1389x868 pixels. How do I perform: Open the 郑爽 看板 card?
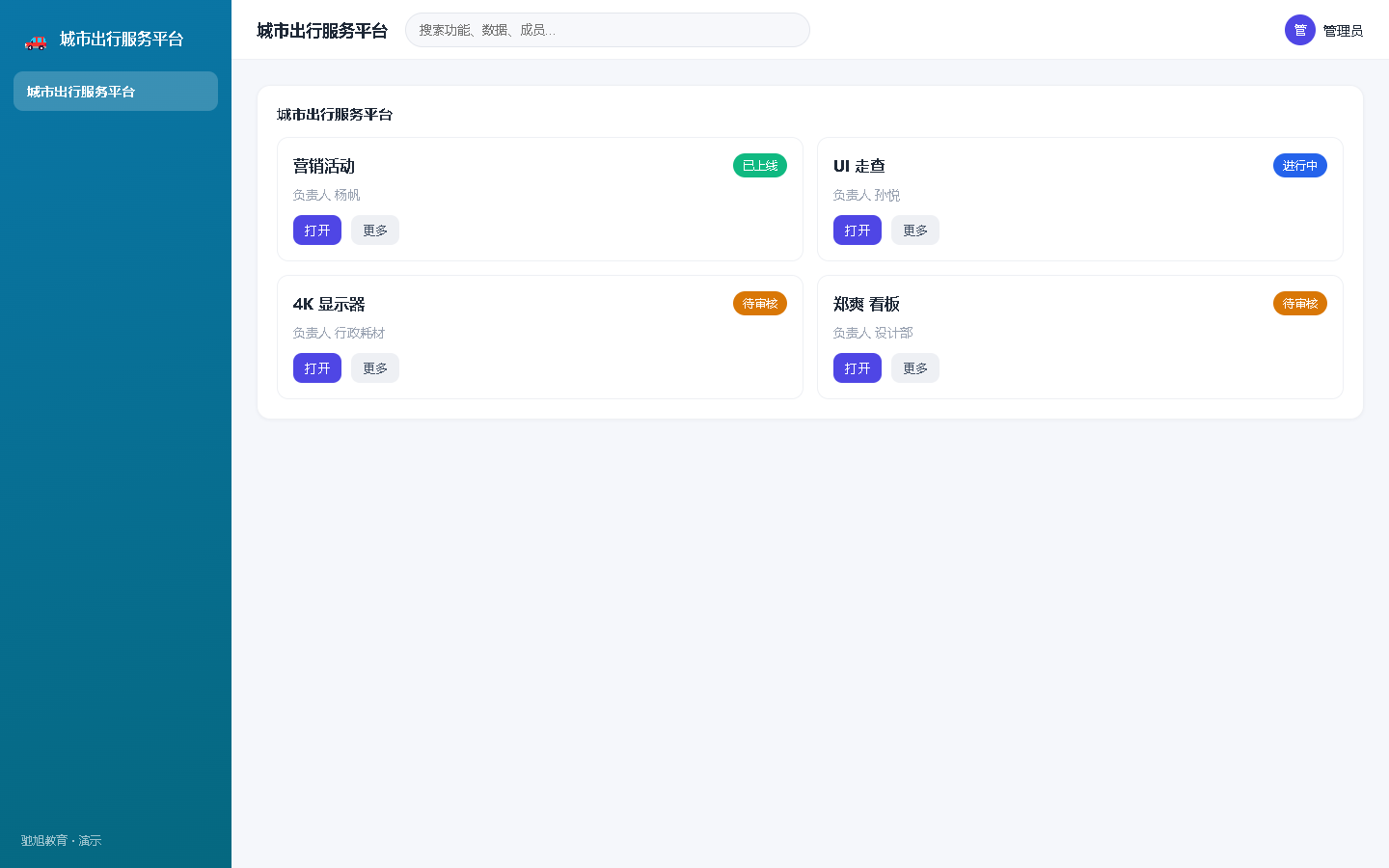pyautogui.click(x=858, y=368)
